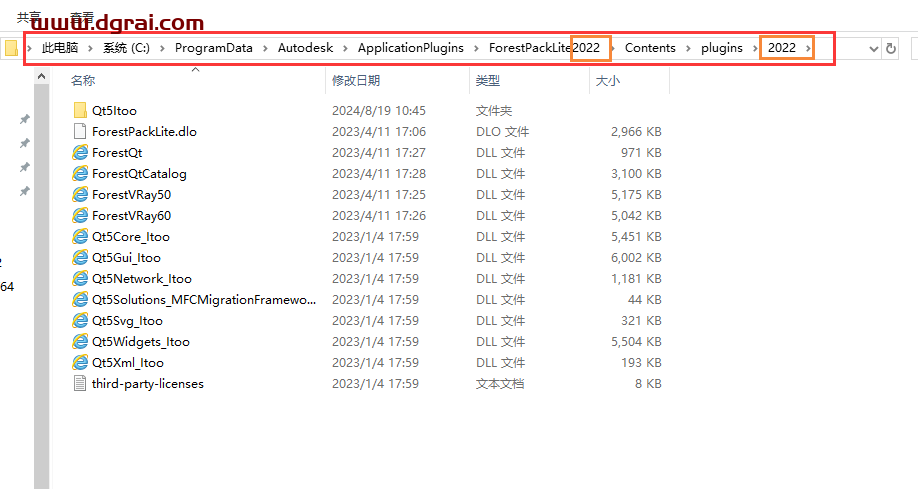
Task: Jump to Contents in the breadcrumb path
Action: pos(650,48)
